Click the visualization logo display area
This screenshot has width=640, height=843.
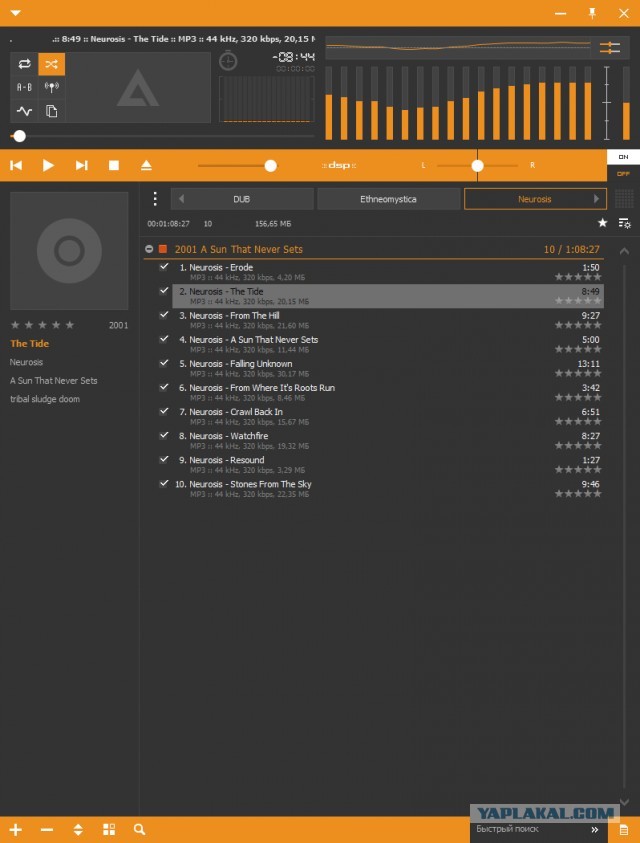(138, 88)
